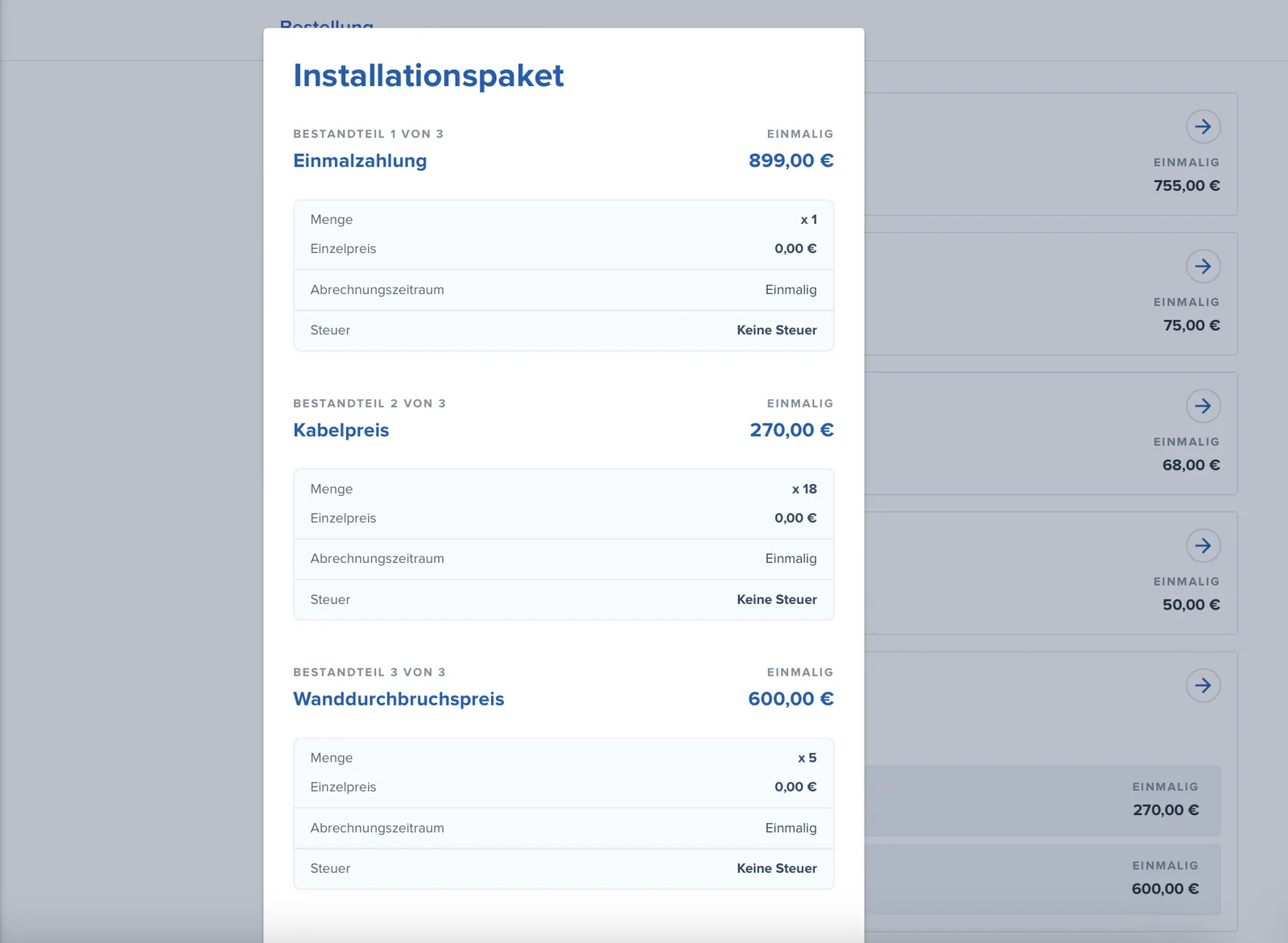
Task: Open arrow icon on the 755,00 € card
Action: [1203, 126]
